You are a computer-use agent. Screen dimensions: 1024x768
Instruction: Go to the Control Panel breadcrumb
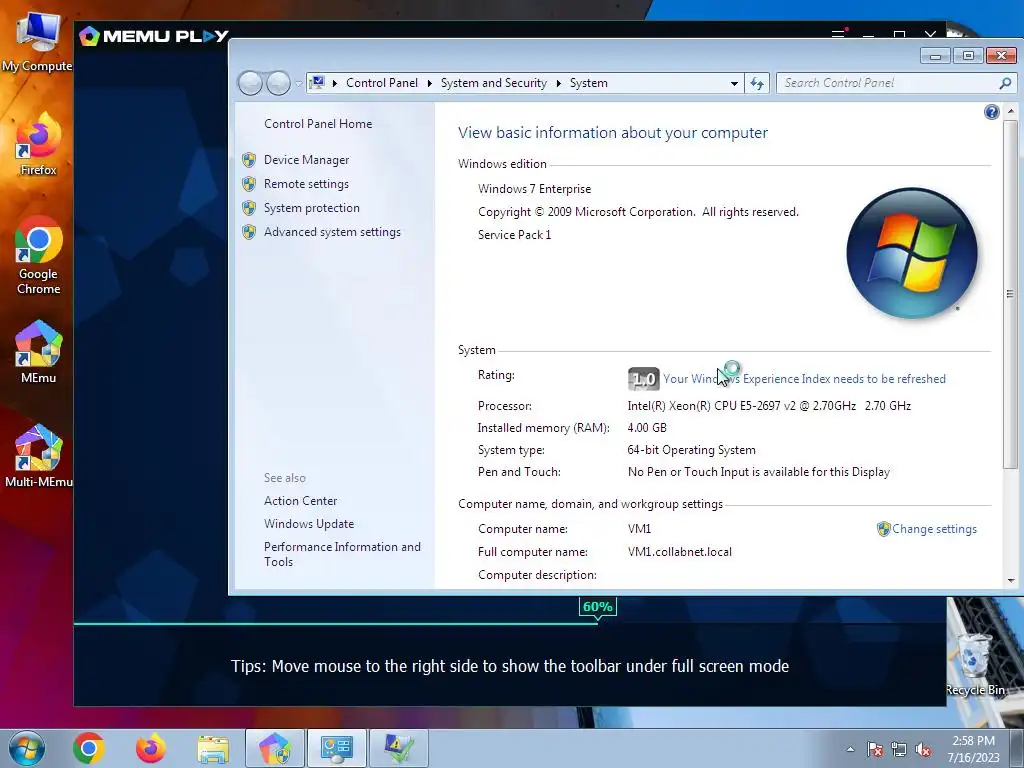[381, 83]
